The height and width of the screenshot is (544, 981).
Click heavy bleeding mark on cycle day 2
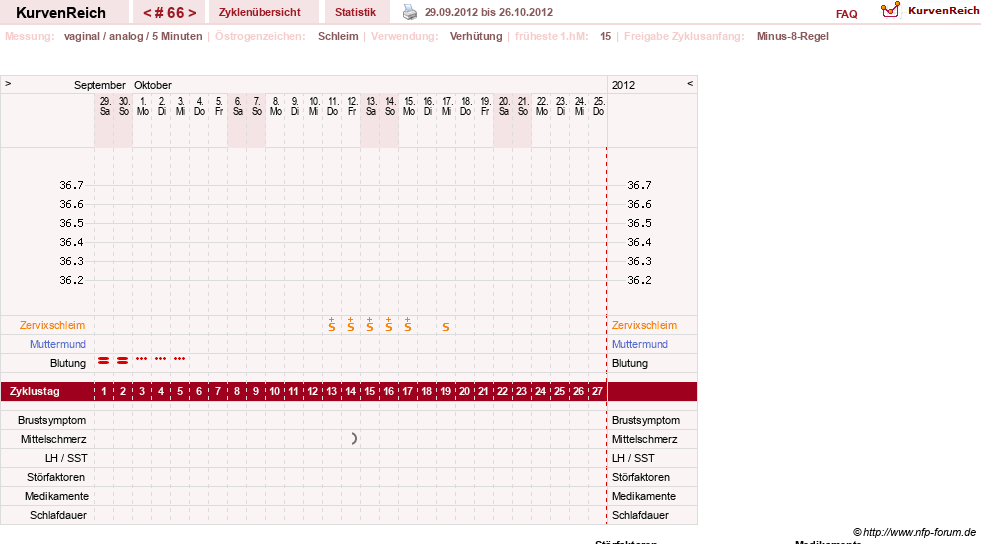(123, 361)
